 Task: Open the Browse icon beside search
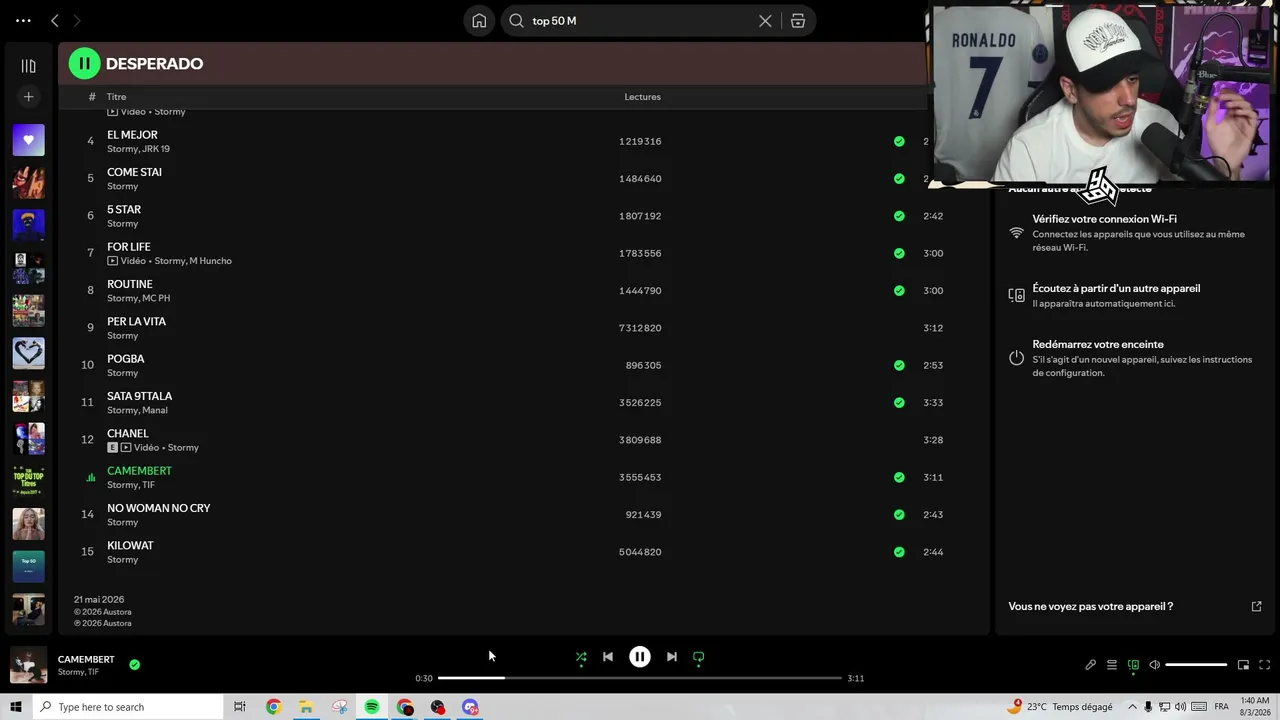click(x=798, y=21)
